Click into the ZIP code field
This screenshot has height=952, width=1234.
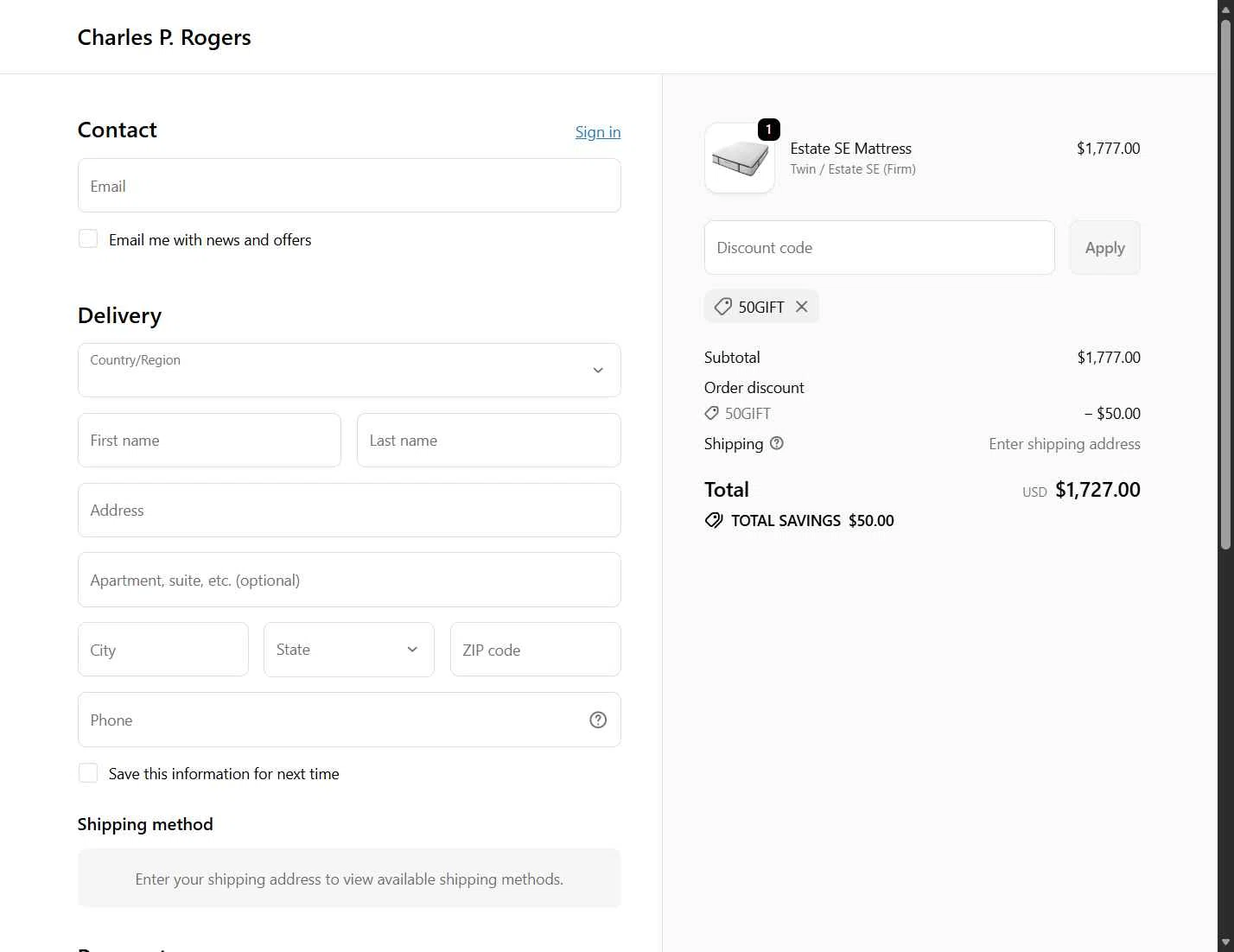(x=536, y=650)
